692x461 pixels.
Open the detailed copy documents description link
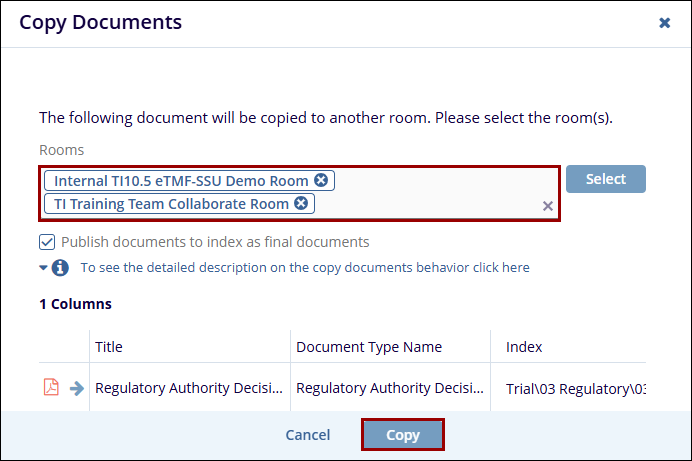[x=305, y=268]
